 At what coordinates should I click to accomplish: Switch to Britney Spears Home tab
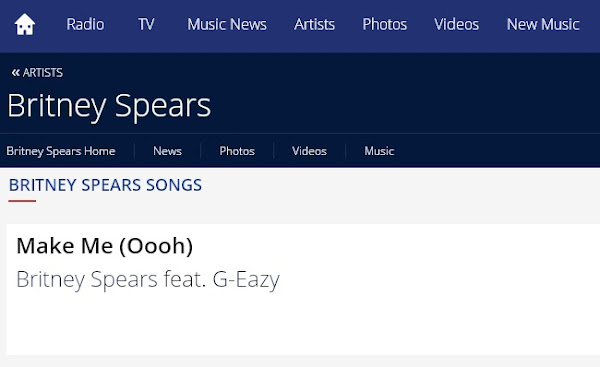coord(61,151)
